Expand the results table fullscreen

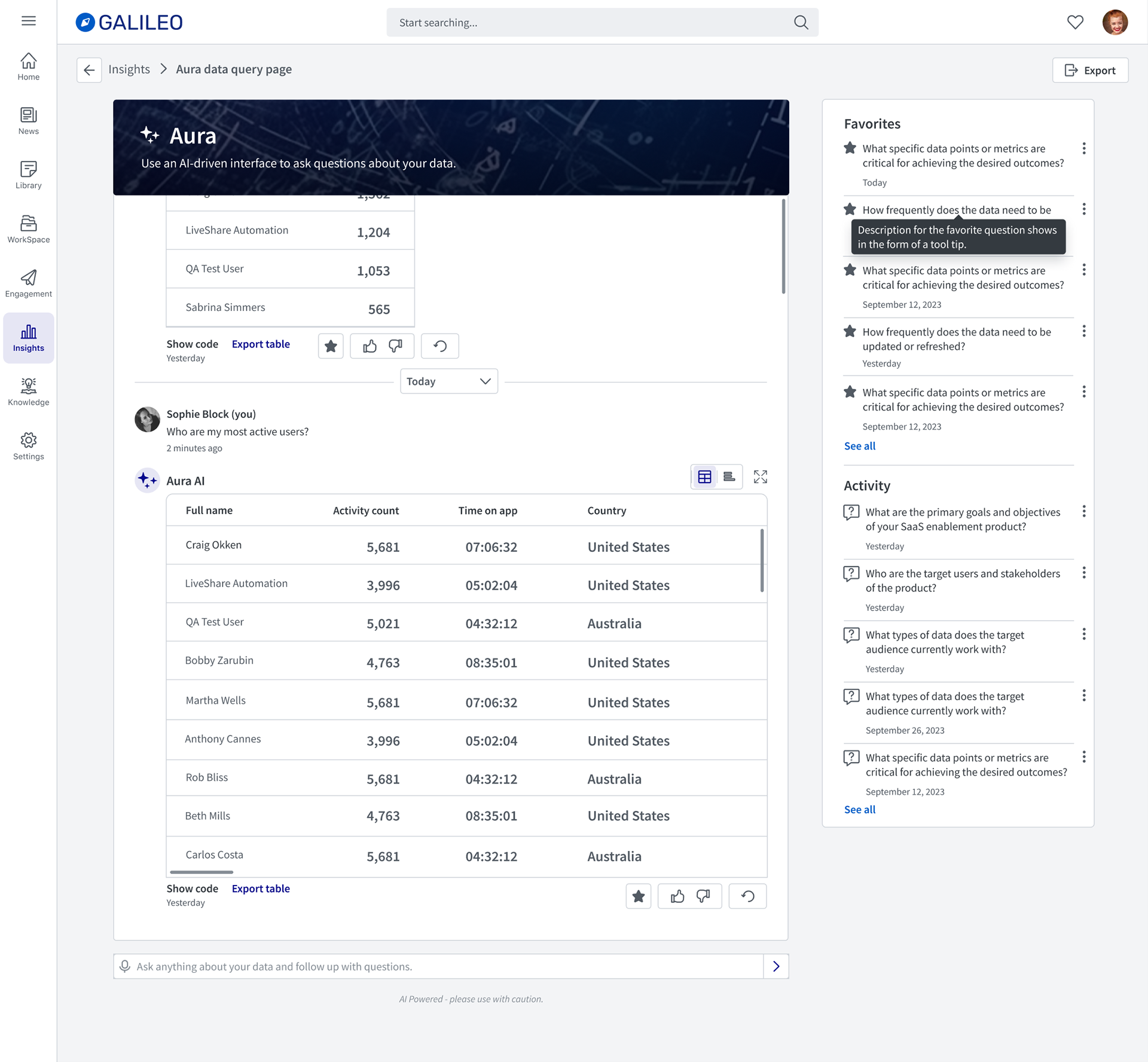(760, 477)
